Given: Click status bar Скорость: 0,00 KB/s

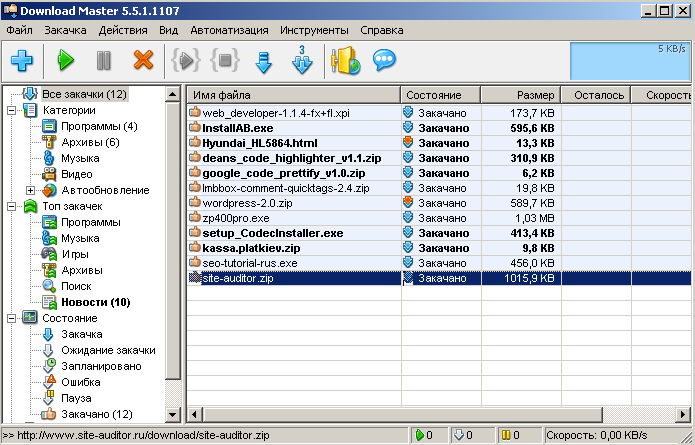Looking at the screenshot, I should [x=597, y=435].
